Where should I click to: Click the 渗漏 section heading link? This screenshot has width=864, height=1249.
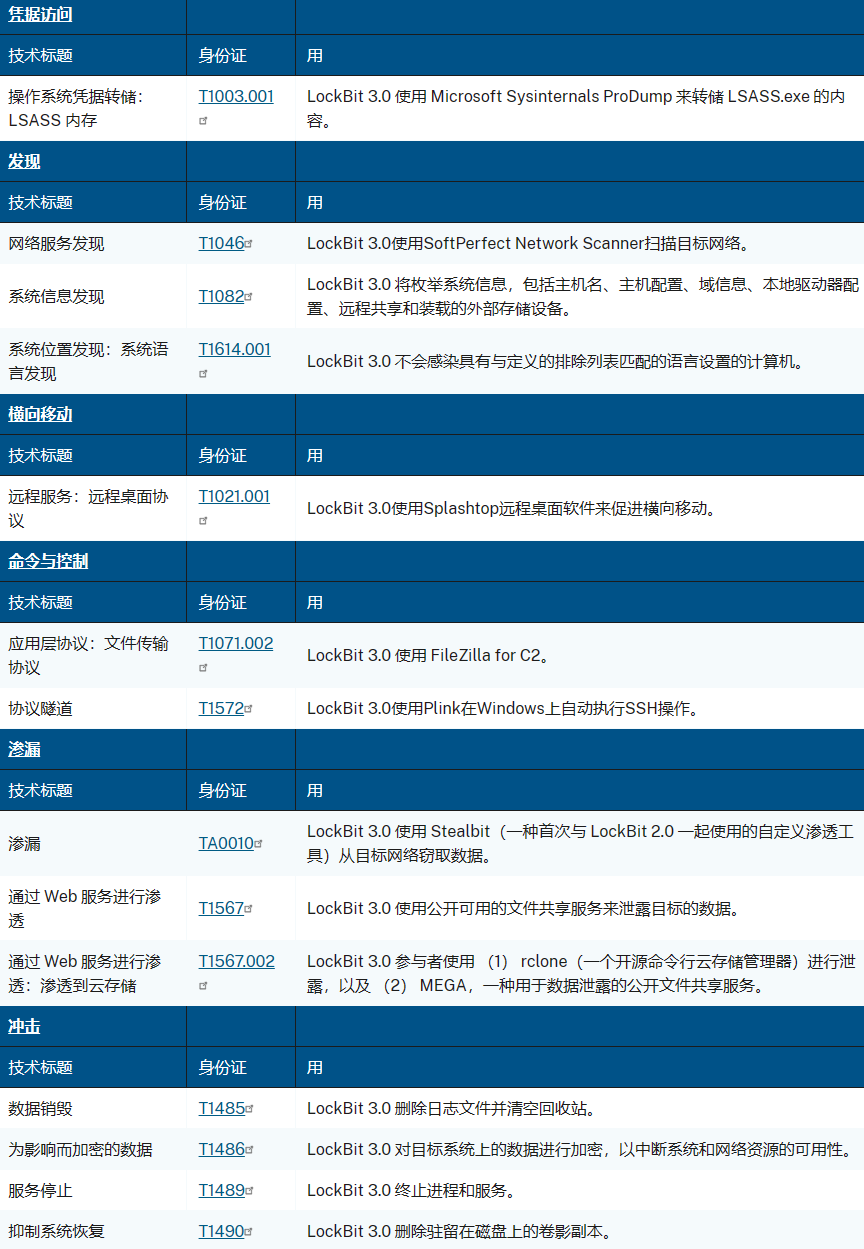point(24,750)
